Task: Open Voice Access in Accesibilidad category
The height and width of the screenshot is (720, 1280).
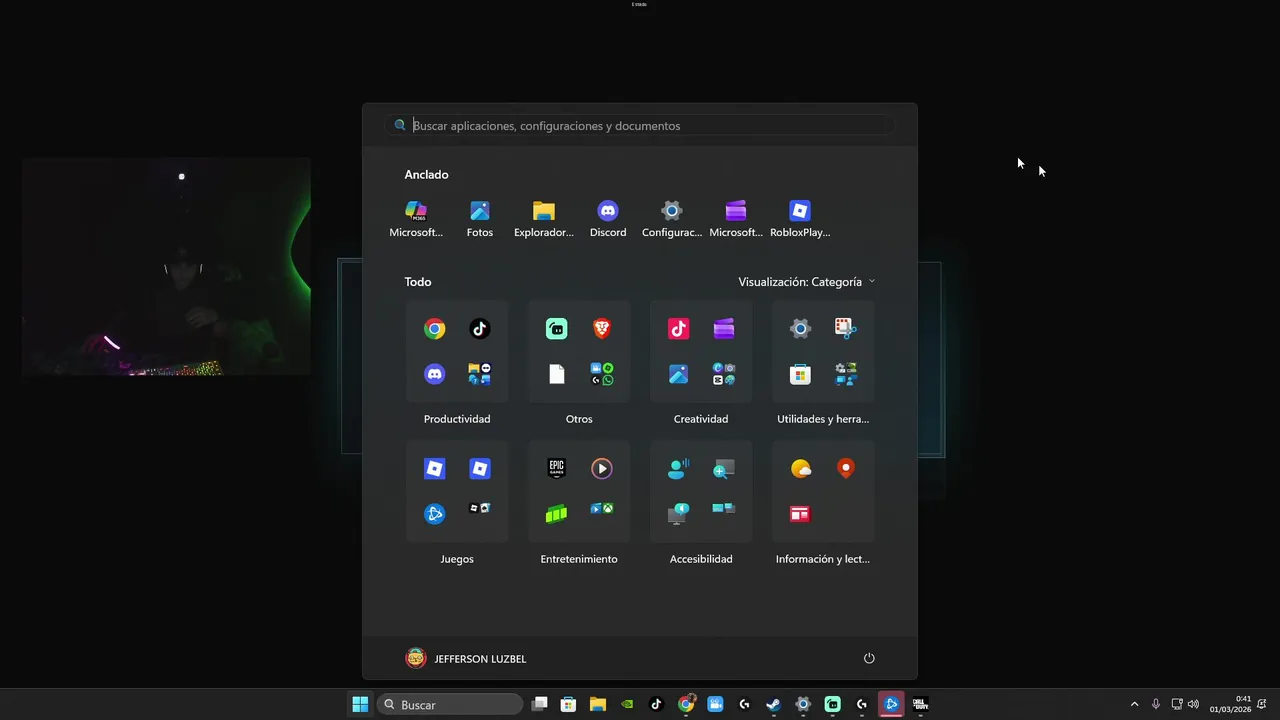Action: coord(679,469)
